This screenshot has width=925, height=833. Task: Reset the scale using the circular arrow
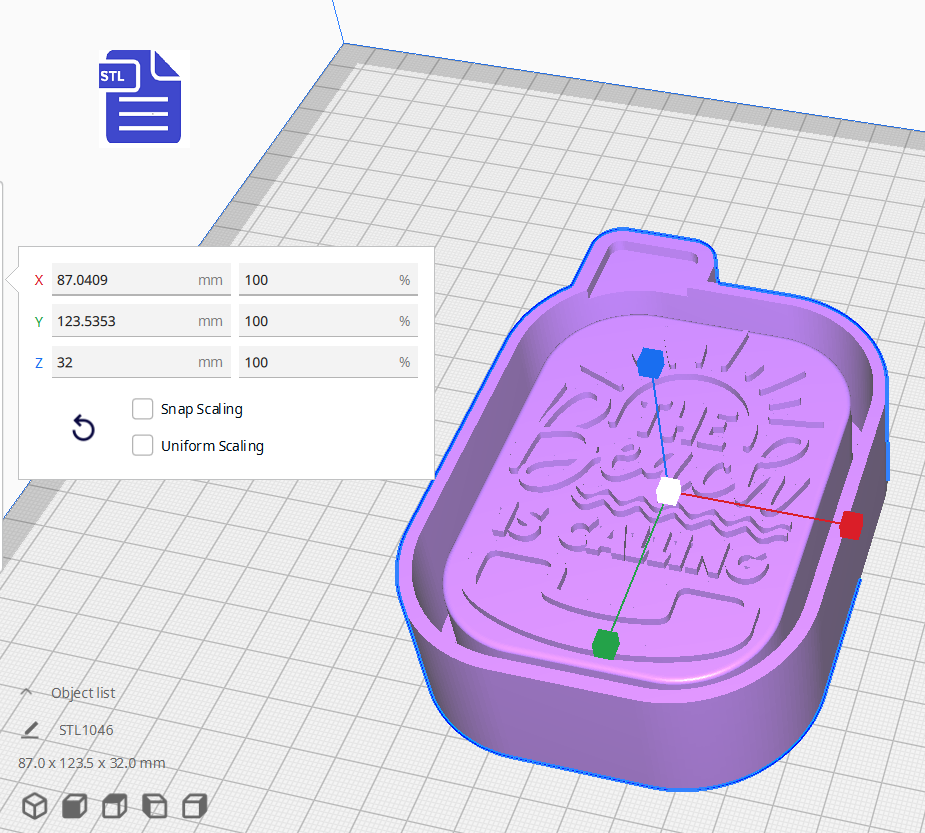[83, 428]
